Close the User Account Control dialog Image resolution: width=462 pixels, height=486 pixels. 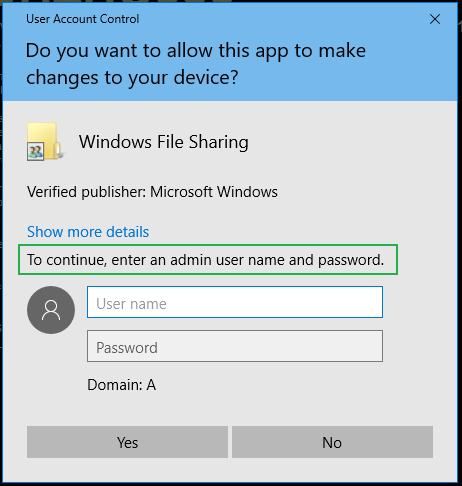point(435,19)
